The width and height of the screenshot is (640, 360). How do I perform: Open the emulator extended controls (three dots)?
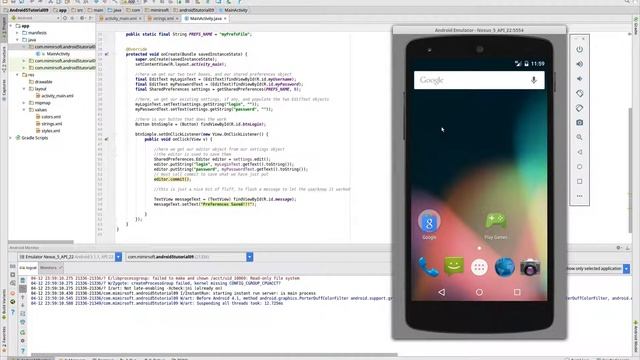(x=580, y=196)
